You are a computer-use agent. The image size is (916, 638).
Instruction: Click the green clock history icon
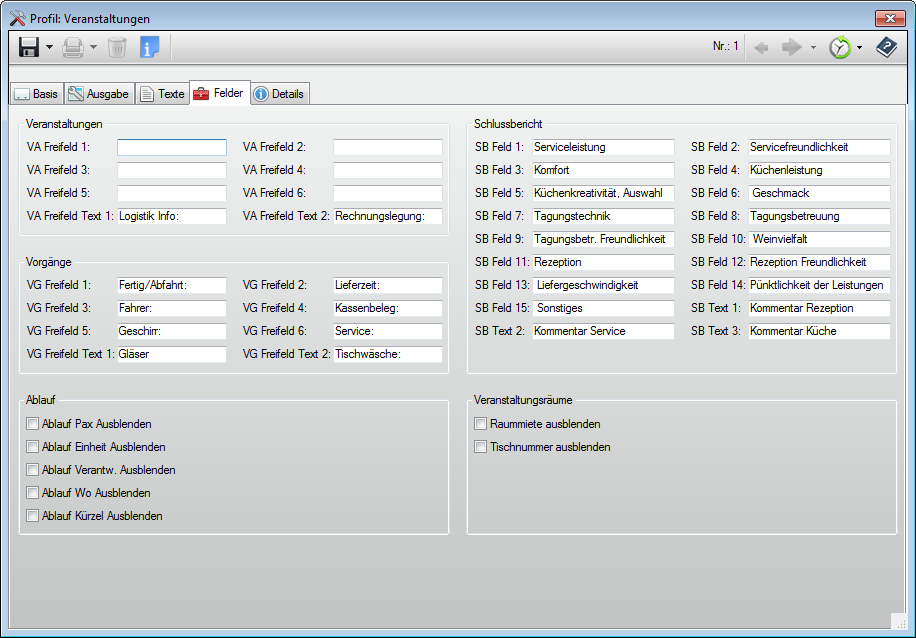[x=840, y=47]
